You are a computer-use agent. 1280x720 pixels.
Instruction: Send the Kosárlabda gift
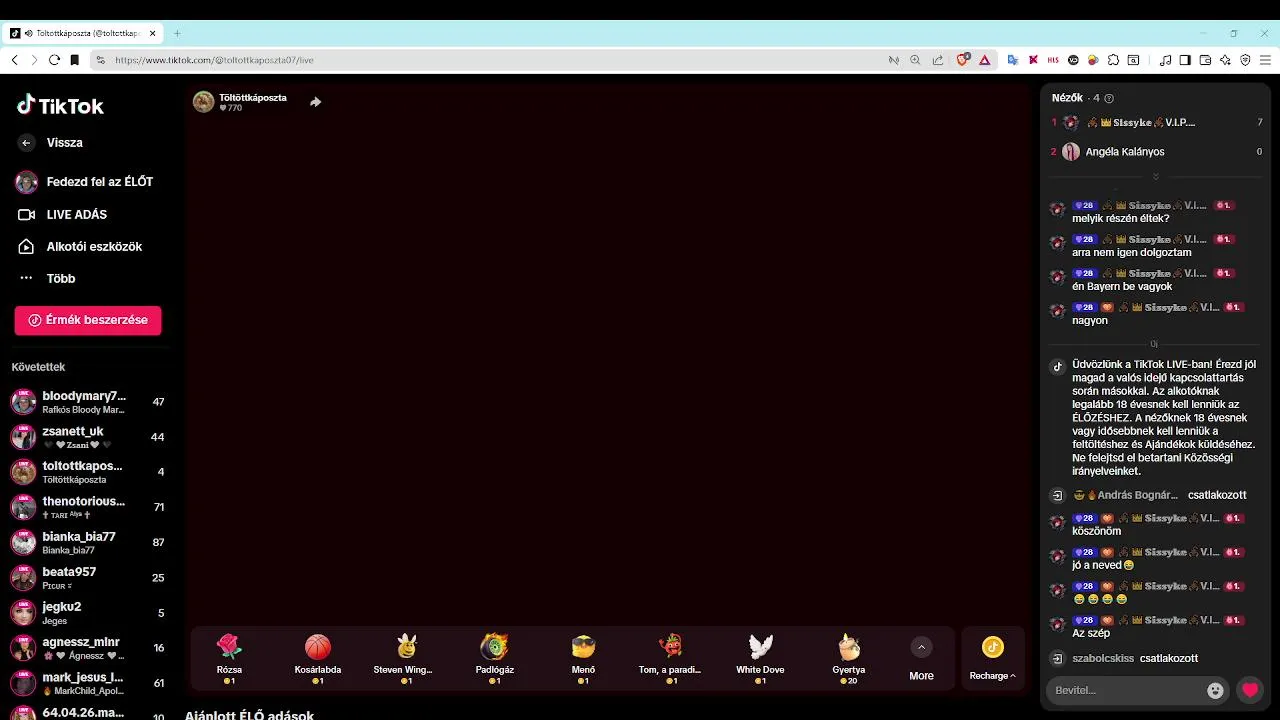point(318,658)
